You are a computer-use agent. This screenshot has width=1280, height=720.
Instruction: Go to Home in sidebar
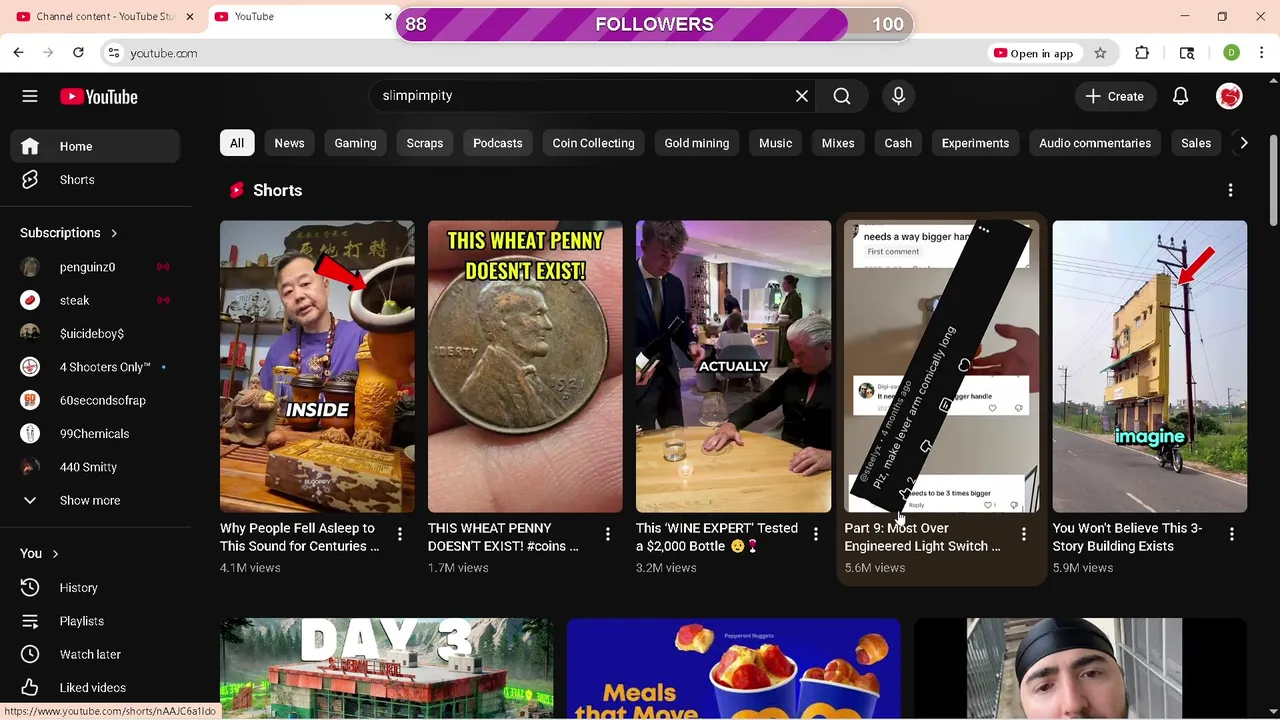click(96, 146)
